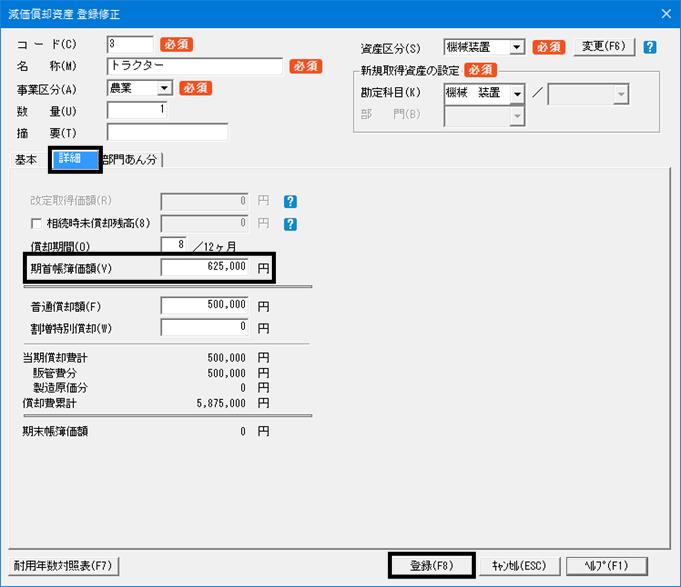Click 販管費分 label
Viewport: 681px width, 587px height.
tap(55, 373)
